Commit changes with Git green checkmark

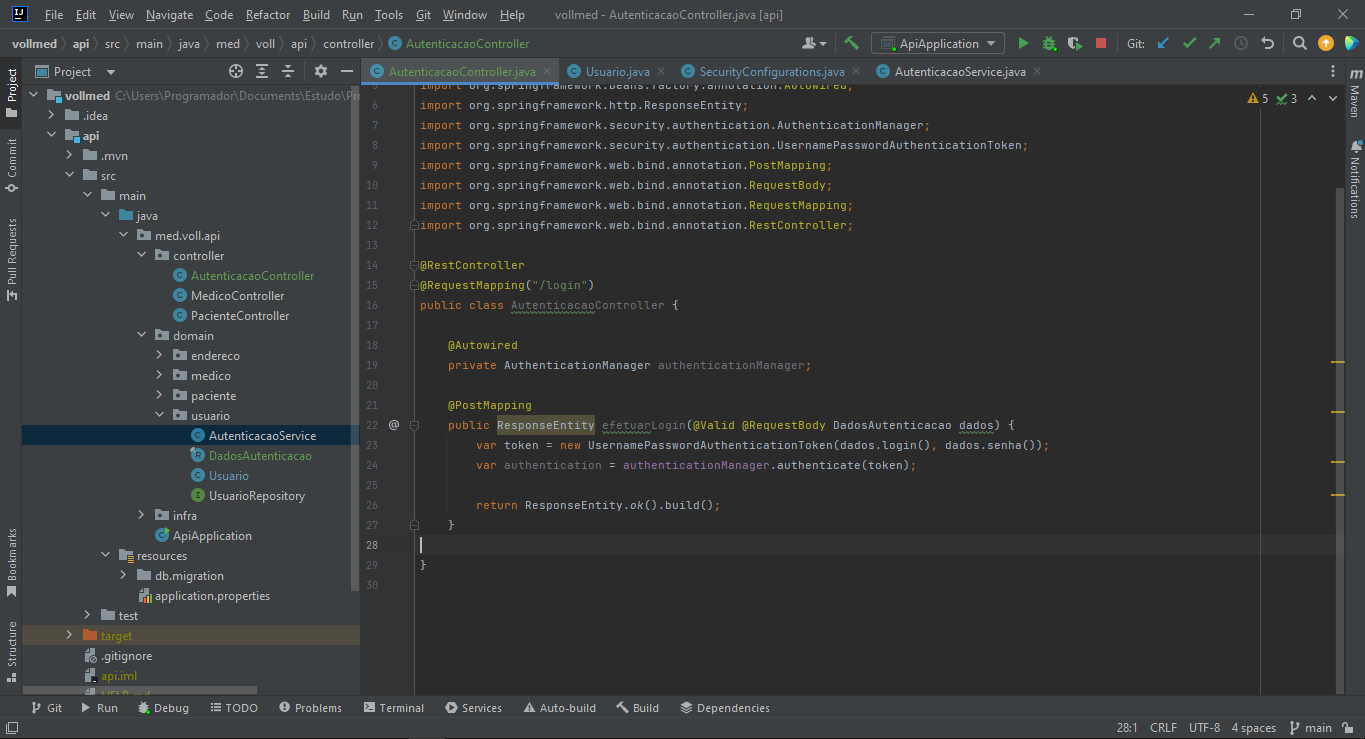tap(1189, 43)
